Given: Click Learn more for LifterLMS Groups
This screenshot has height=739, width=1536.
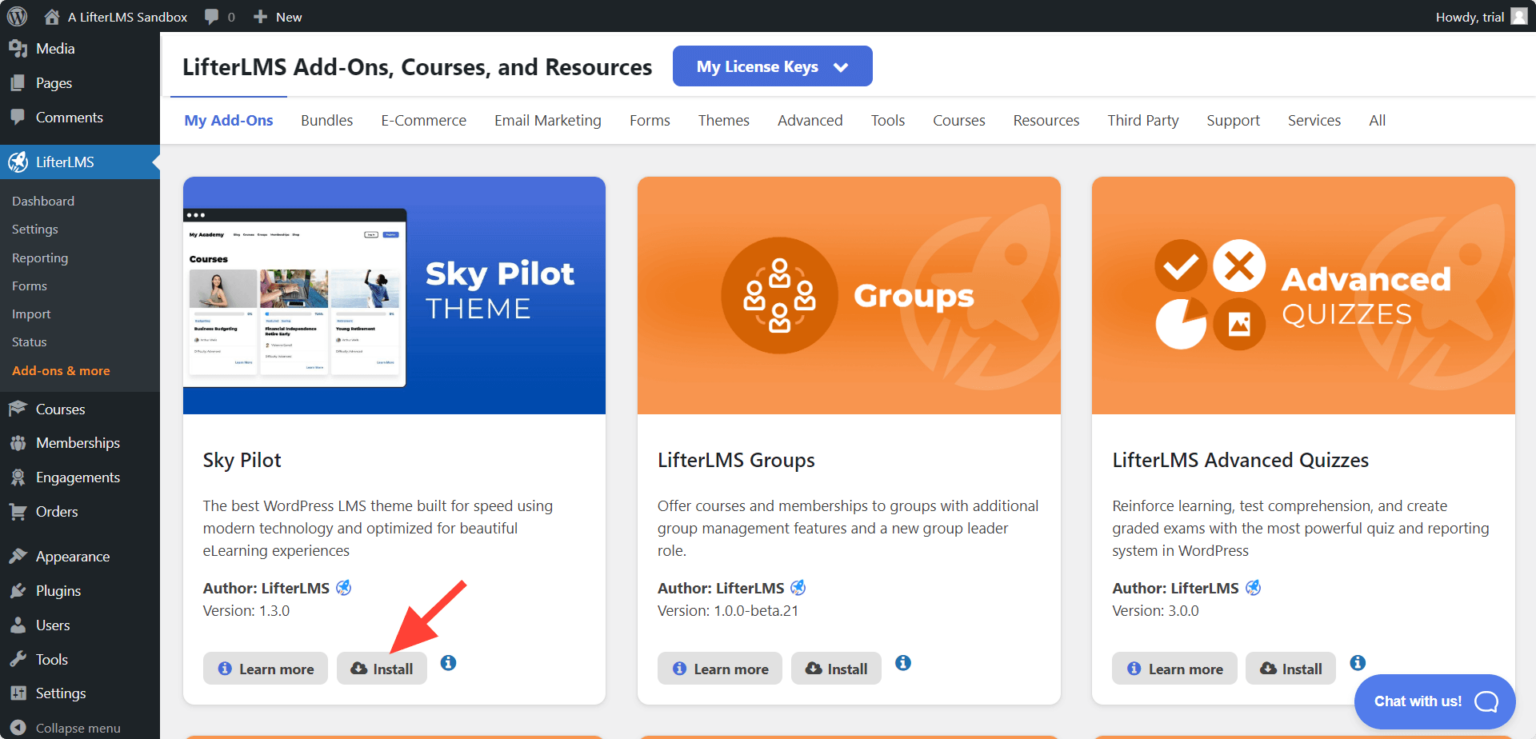Looking at the screenshot, I should pos(719,668).
